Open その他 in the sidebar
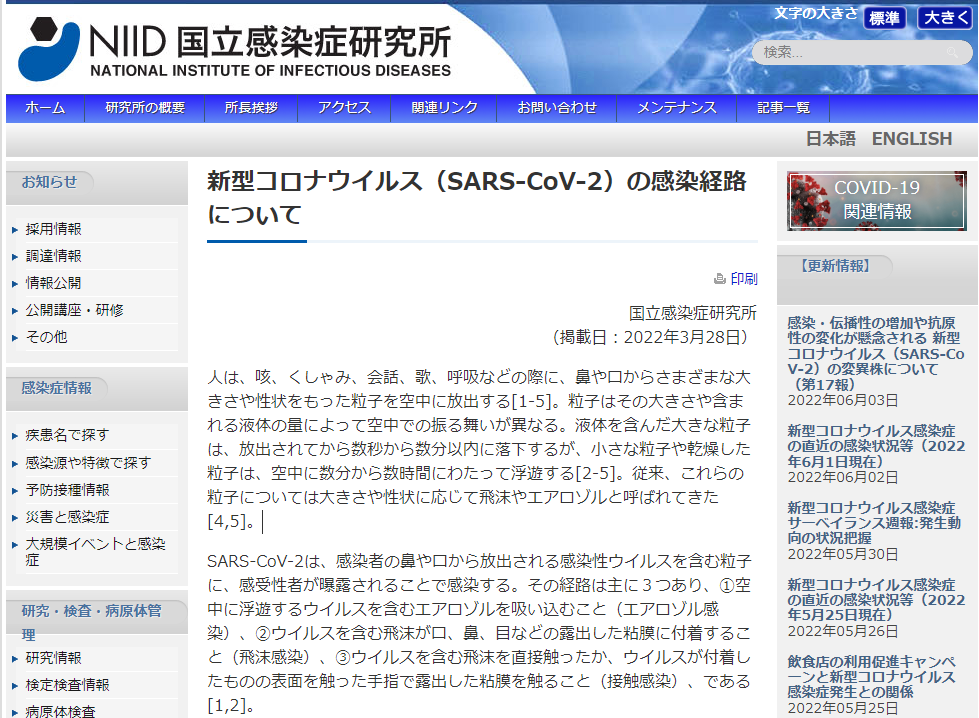This screenshot has height=718, width=979. 46,337
